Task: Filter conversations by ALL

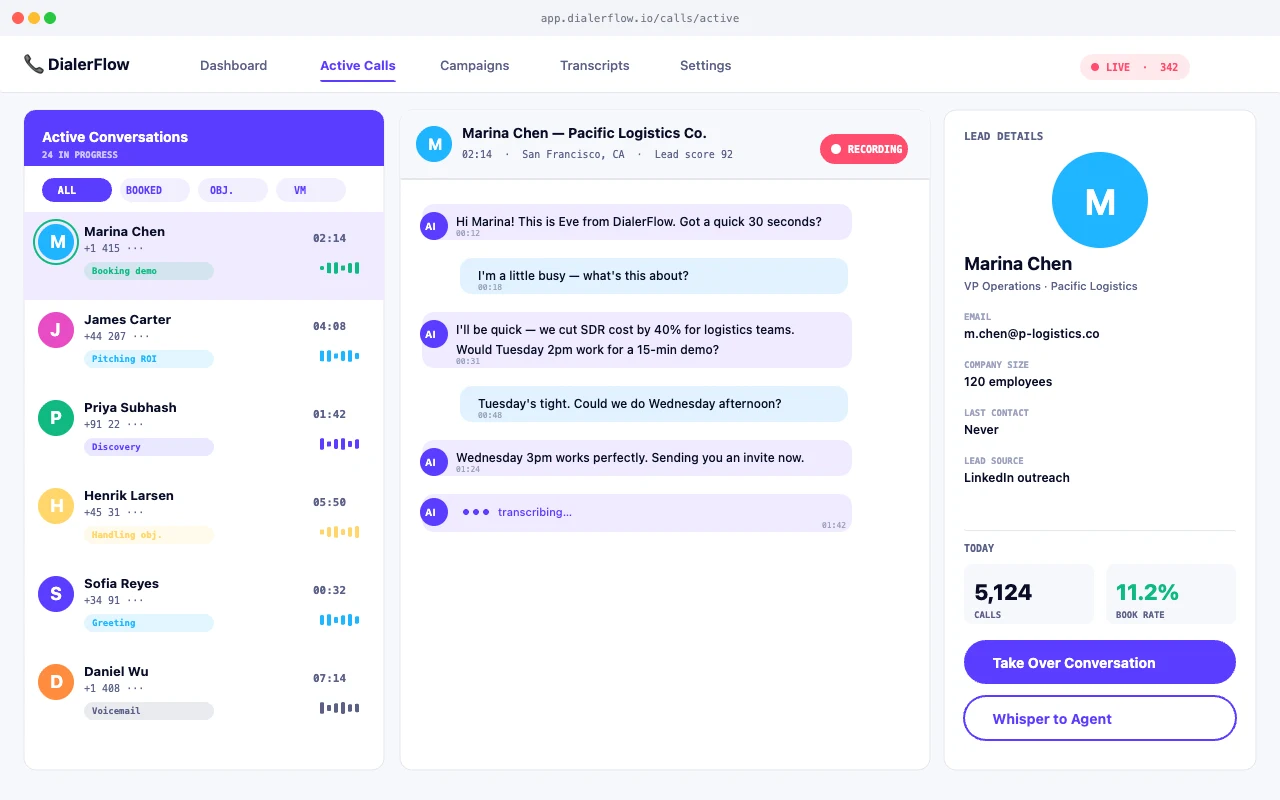Action: coord(77,190)
